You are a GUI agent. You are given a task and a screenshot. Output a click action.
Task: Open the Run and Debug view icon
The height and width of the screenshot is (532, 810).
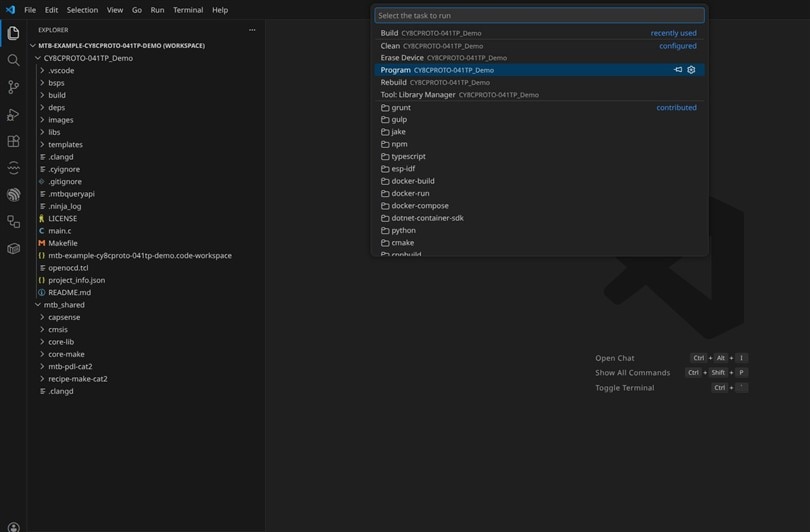pos(13,114)
